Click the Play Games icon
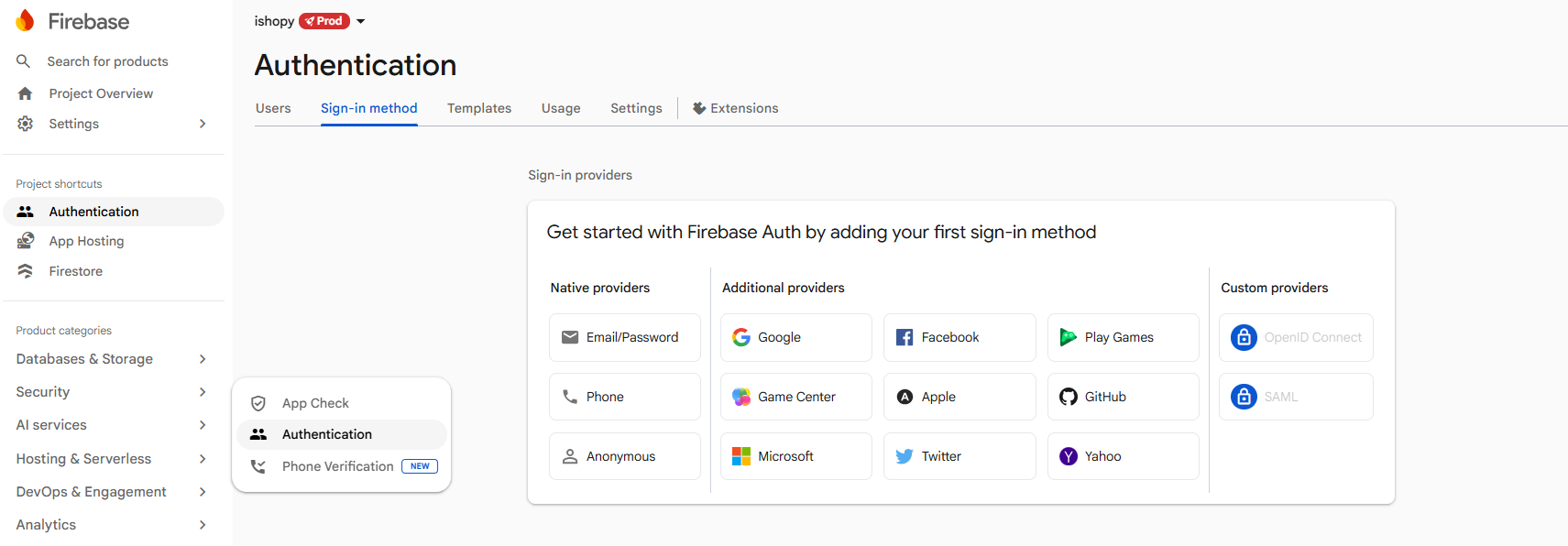This screenshot has height=546, width=1568. tap(1069, 337)
